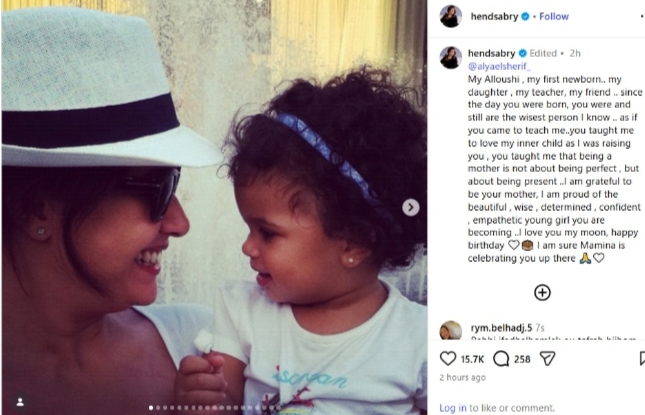Follow the hendsabry account
The image size is (645, 415).
tap(554, 16)
